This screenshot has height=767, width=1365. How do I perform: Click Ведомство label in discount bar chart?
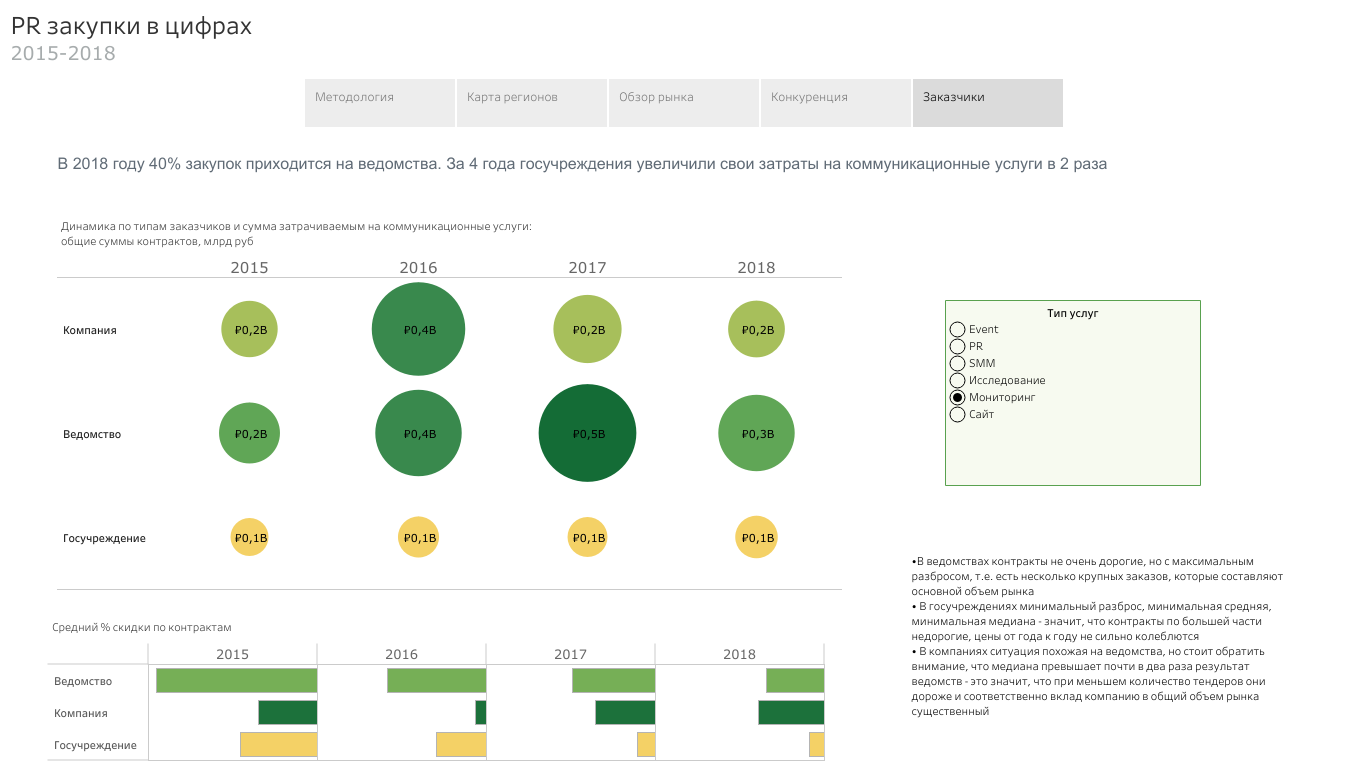83,681
